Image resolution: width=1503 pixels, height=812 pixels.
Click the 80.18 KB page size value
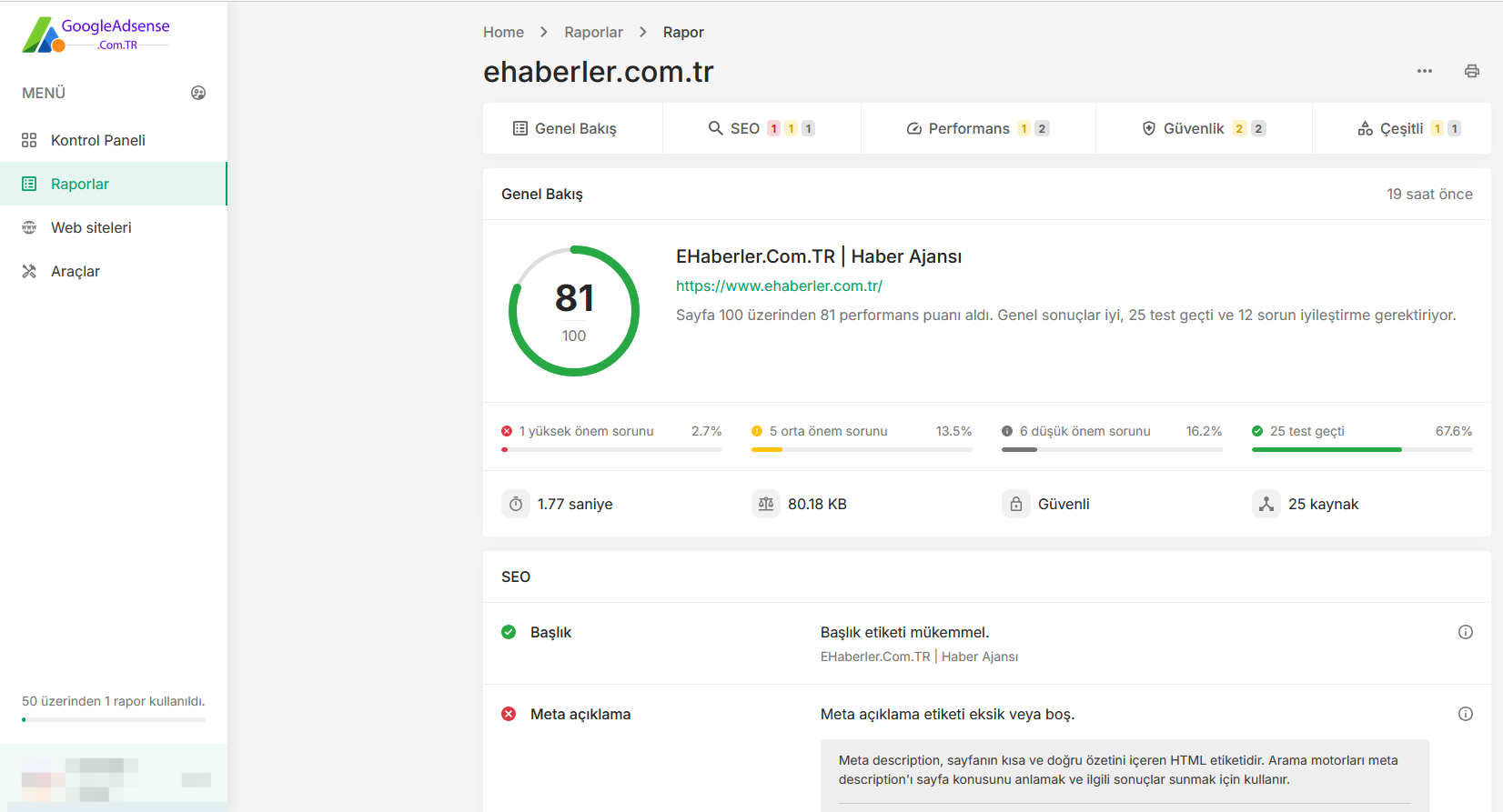(x=817, y=504)
